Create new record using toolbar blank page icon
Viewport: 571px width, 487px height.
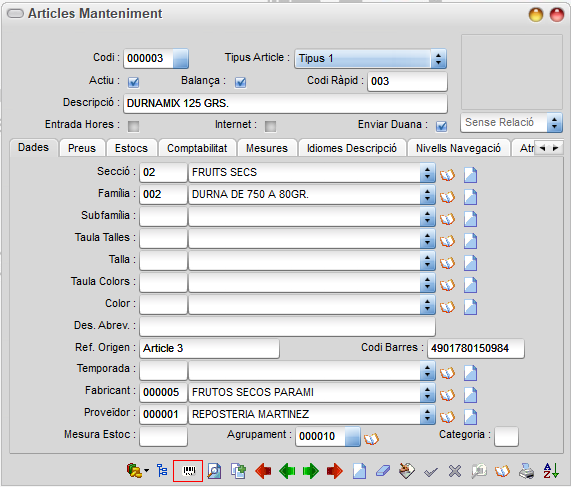(359, 471)
